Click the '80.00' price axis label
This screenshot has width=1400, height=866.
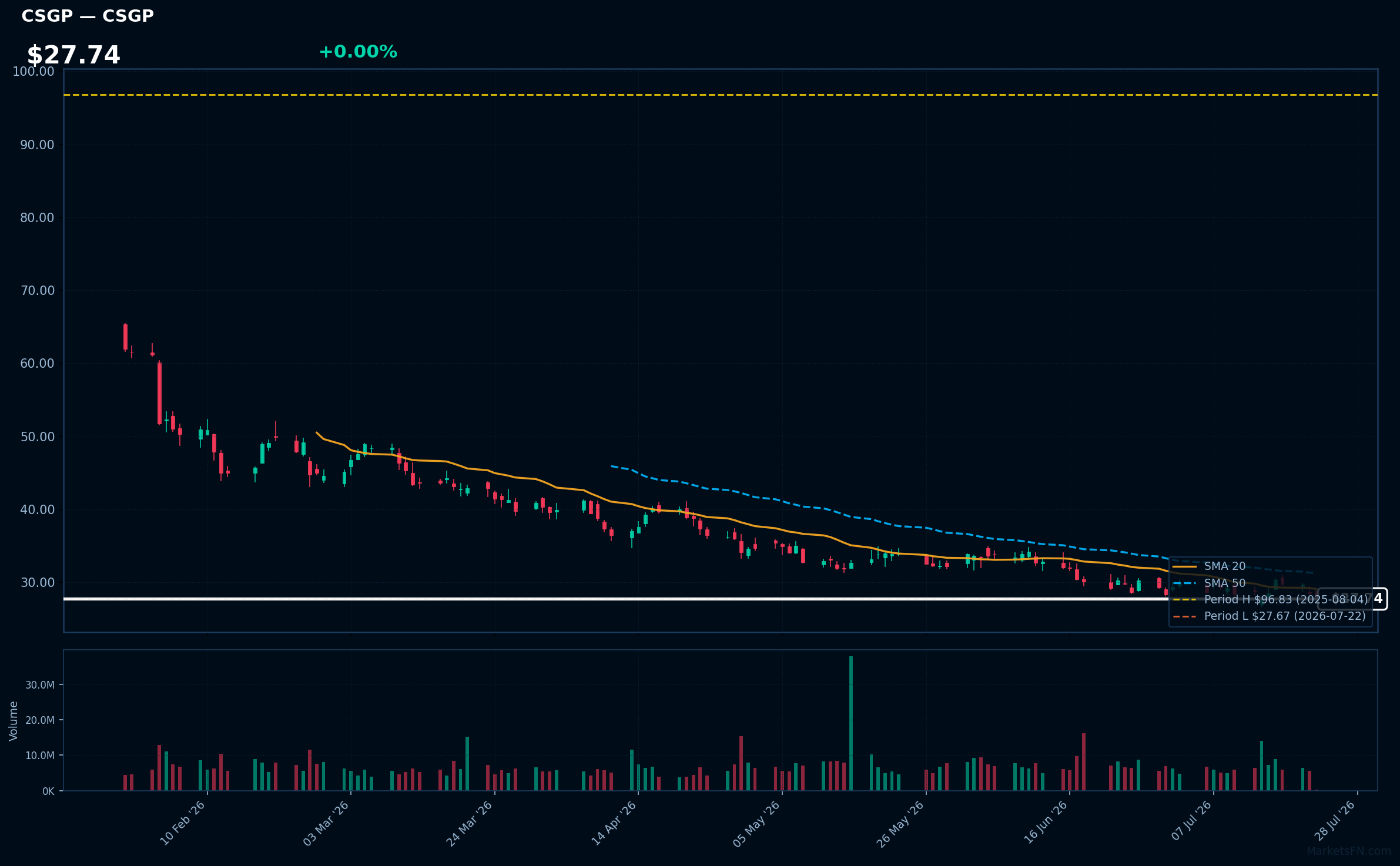pyautogui.click(x=37, y=217)
